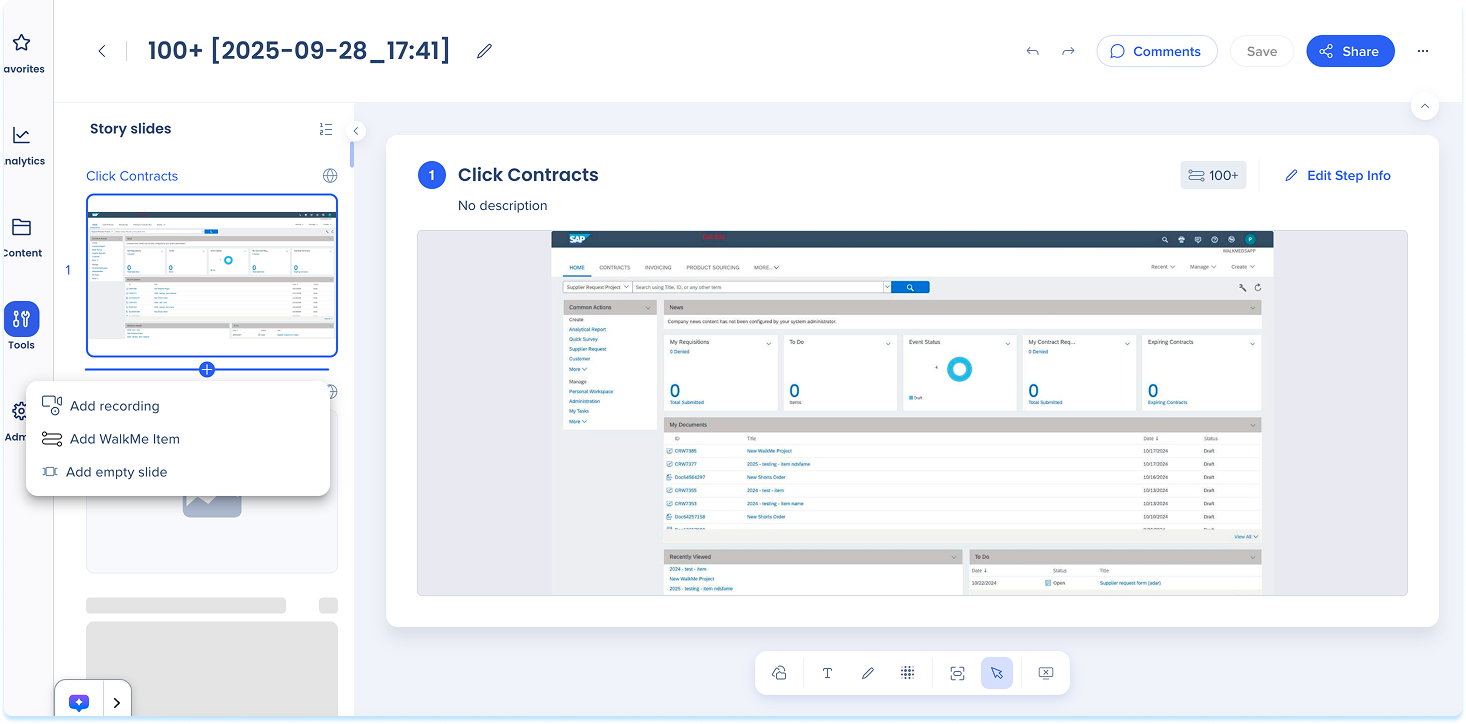1466x724 pixels.
Task: Open the Comments panel
Action: pyautogui.click(x=1156, y=51)
